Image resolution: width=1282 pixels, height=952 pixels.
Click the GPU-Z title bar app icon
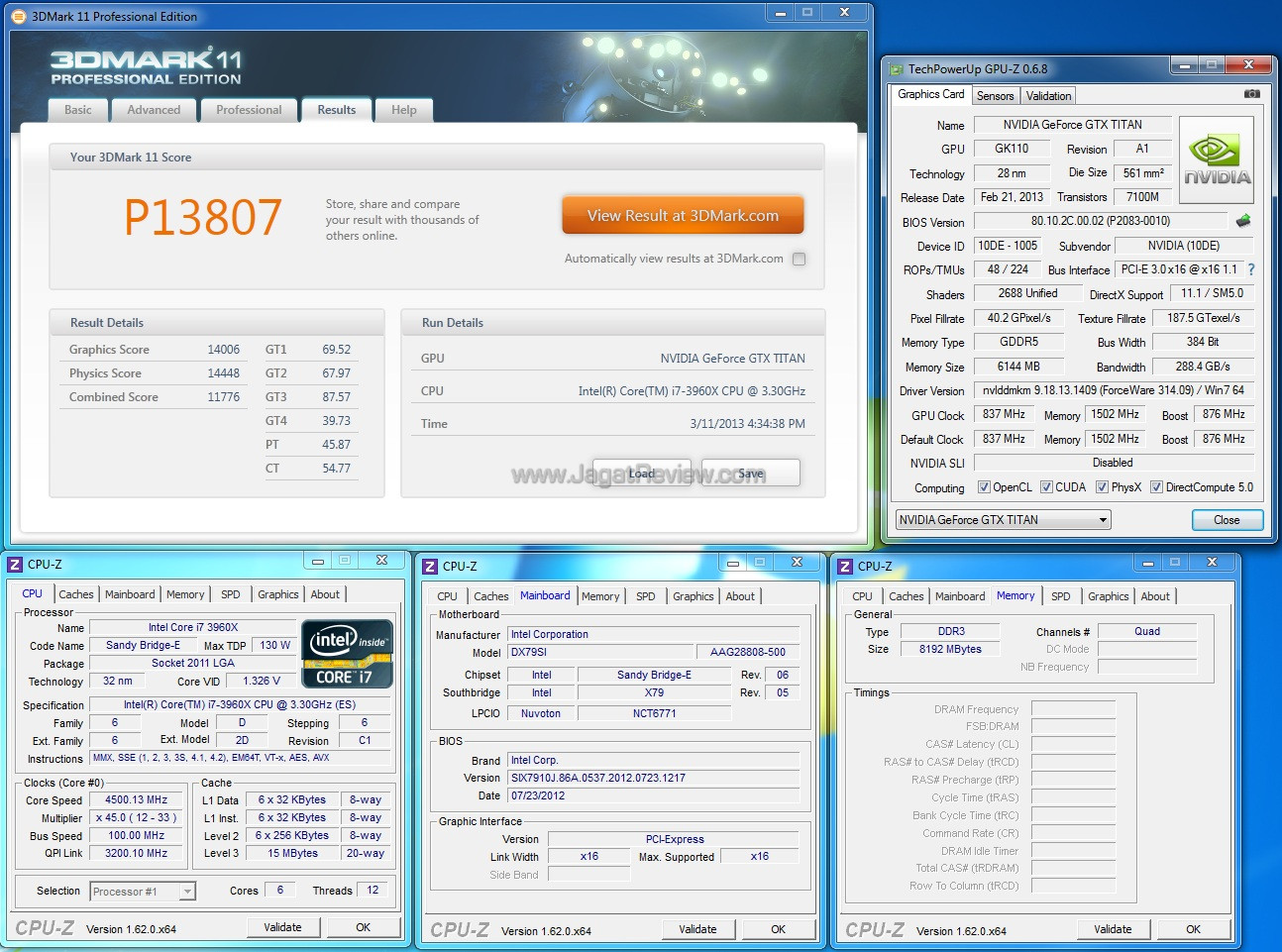coord(897,69)
